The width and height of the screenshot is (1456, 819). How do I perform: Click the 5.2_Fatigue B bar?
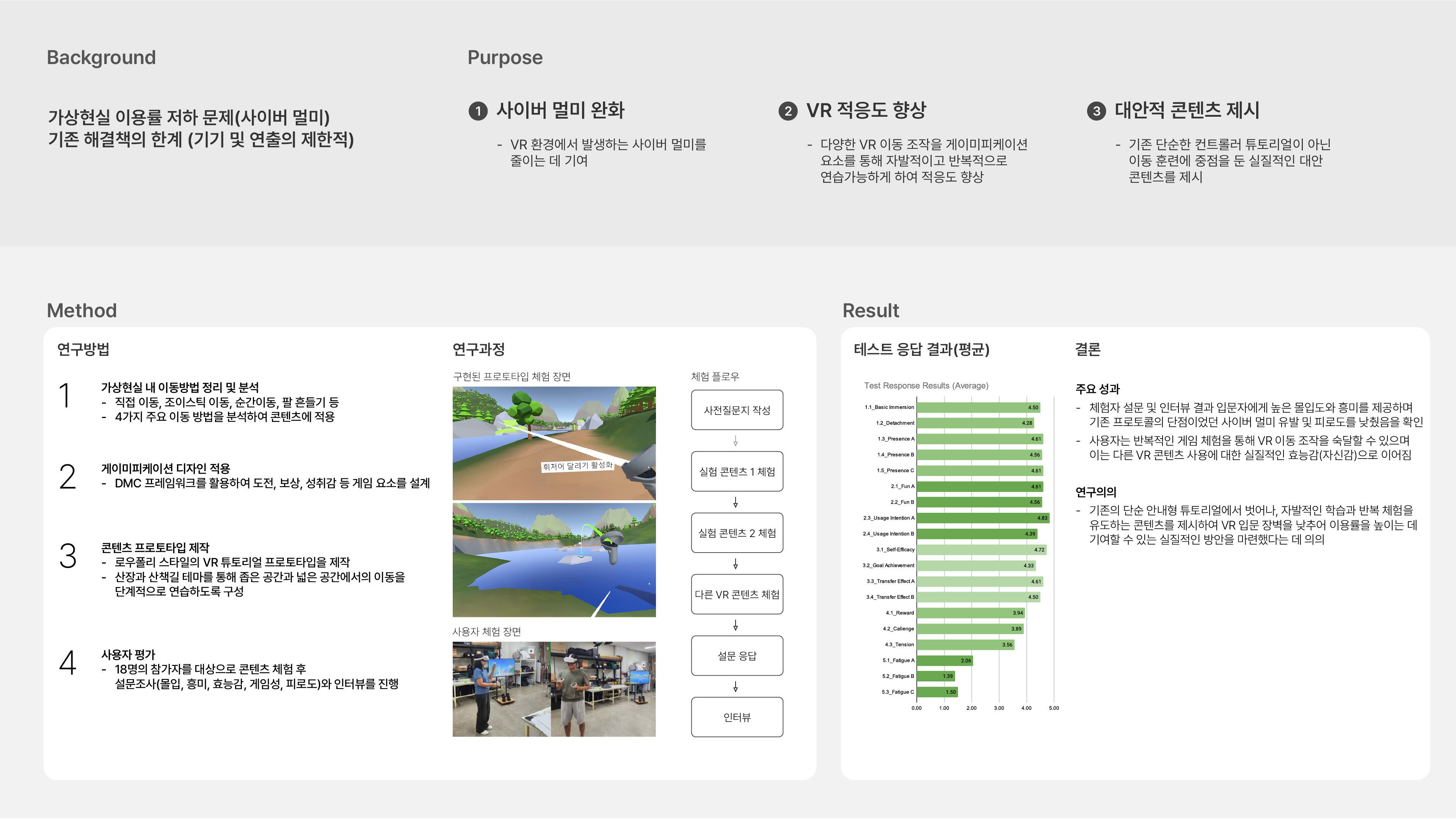click(x=935, y=676)
